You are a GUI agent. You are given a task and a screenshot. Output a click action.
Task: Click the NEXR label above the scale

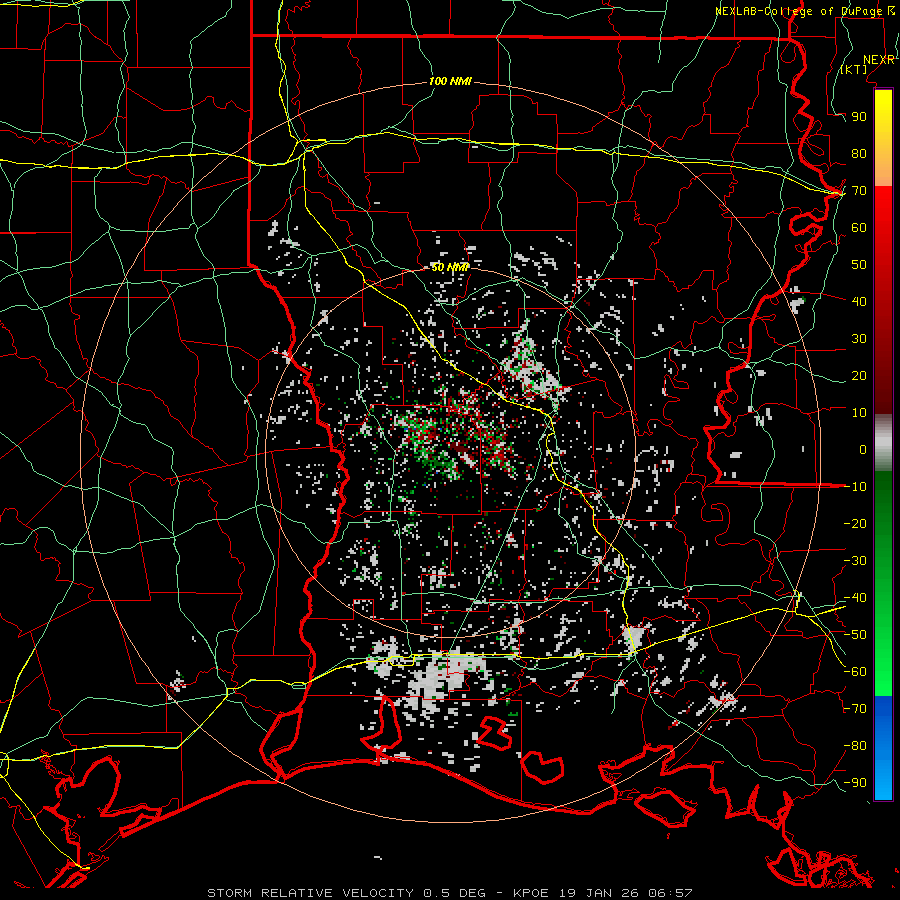(879, 60)
